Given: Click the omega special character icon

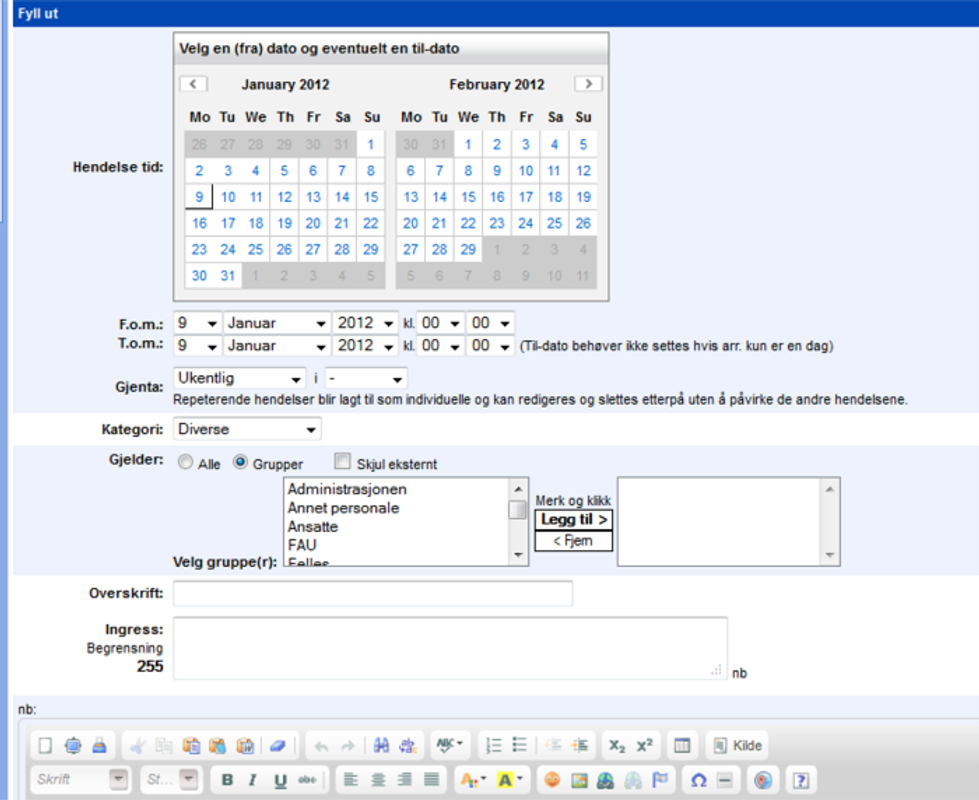Looking at the screenshot, I should click(699, 779).
